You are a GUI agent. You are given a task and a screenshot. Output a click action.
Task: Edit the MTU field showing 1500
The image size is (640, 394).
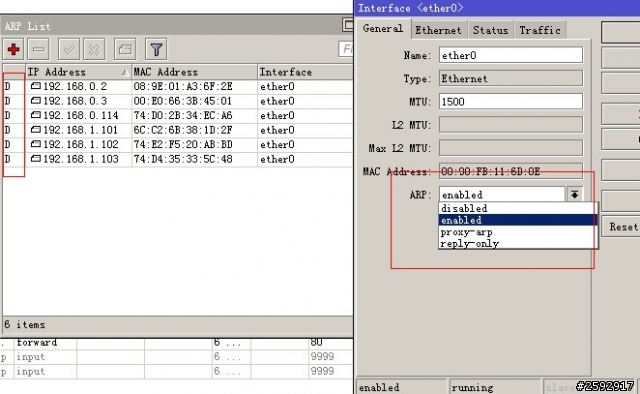511,101
